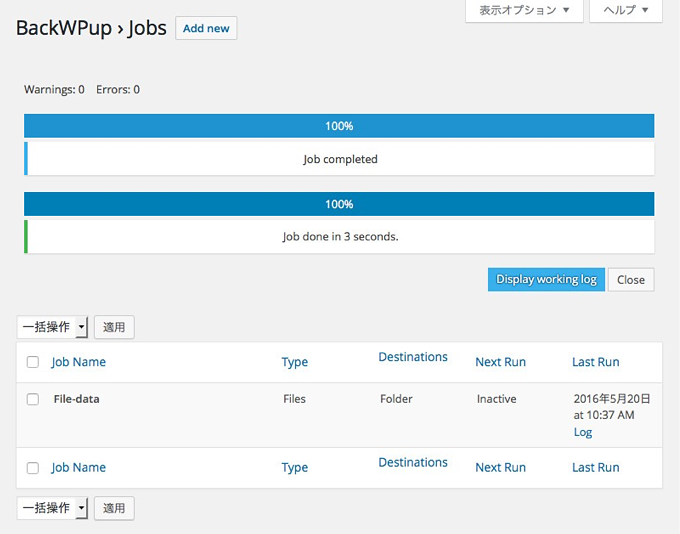
Task: Click the Job completed message
Action: 340,159
